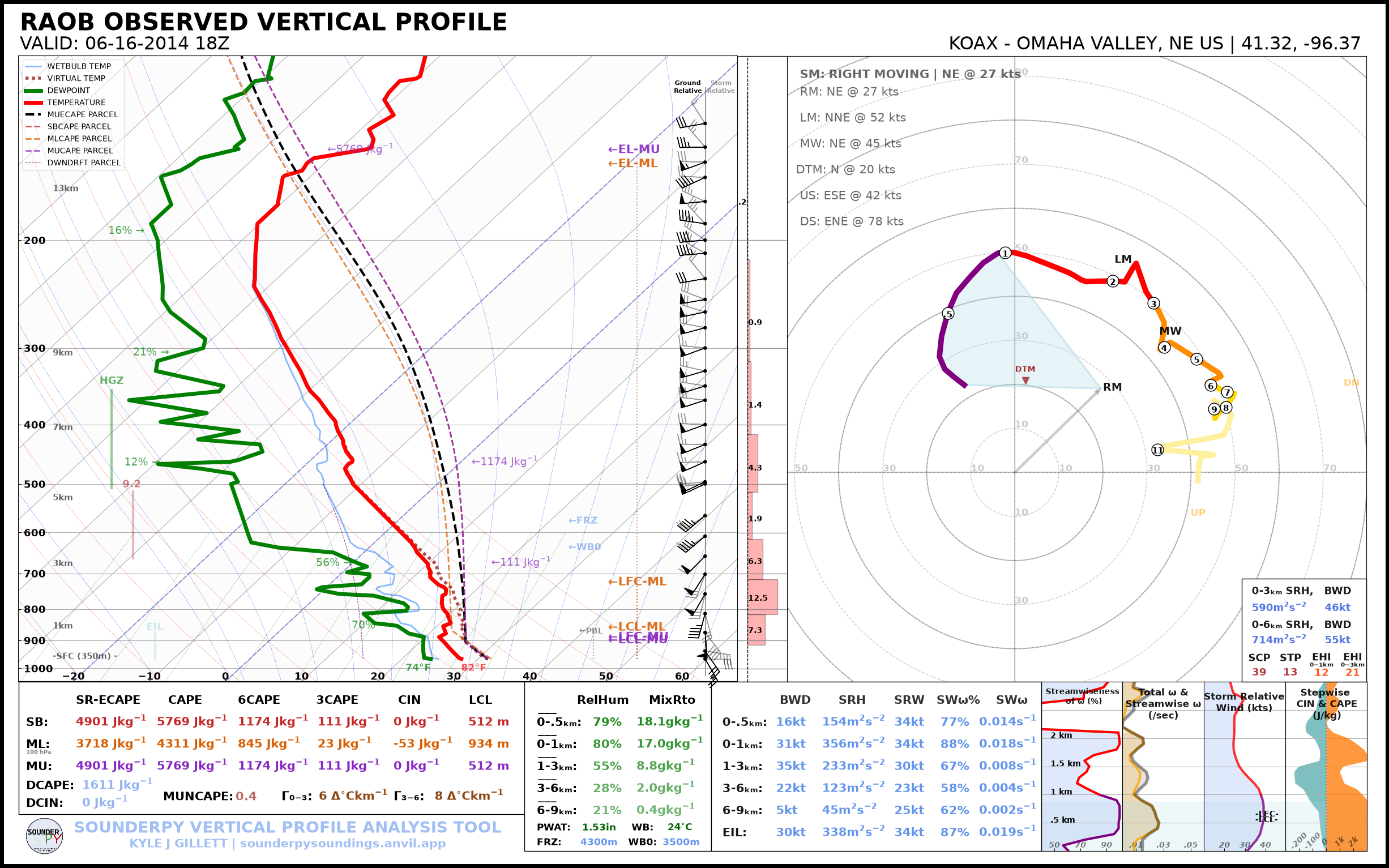Click the ML LCL value 934 m

click(x=489, y=743)
